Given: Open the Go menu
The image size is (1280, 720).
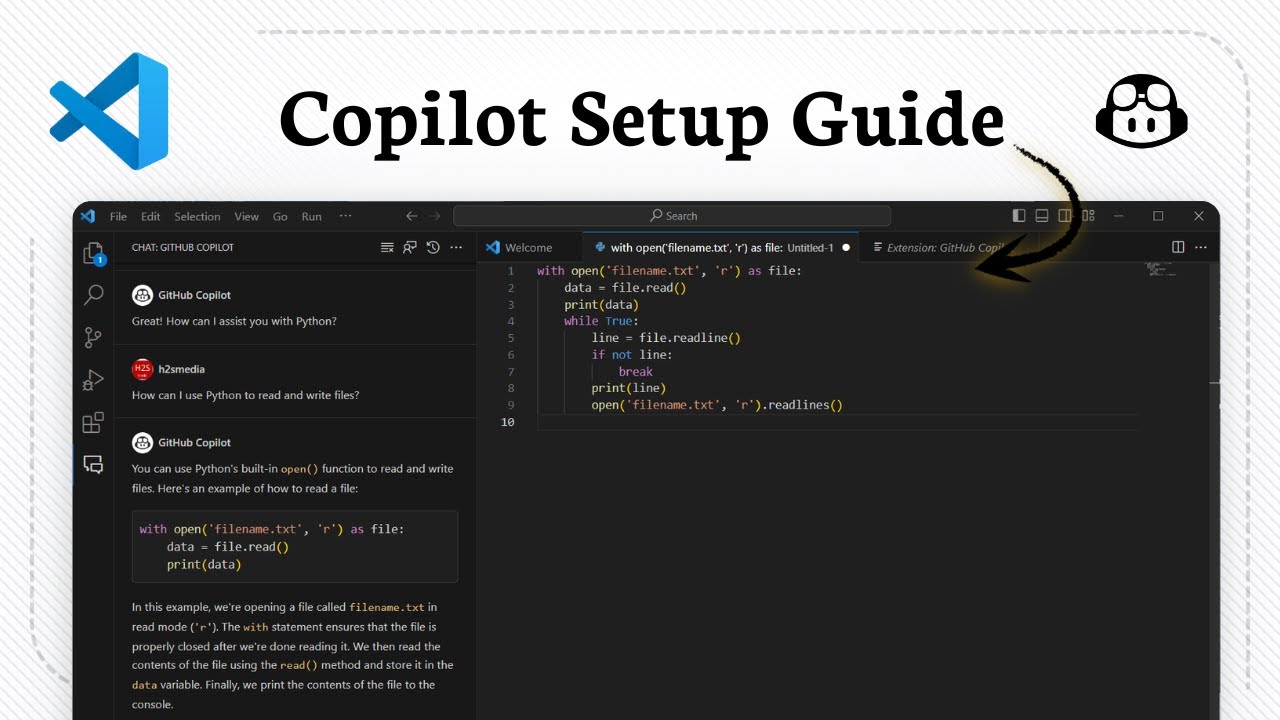Looking at the screenshot, I should [280, 216].
